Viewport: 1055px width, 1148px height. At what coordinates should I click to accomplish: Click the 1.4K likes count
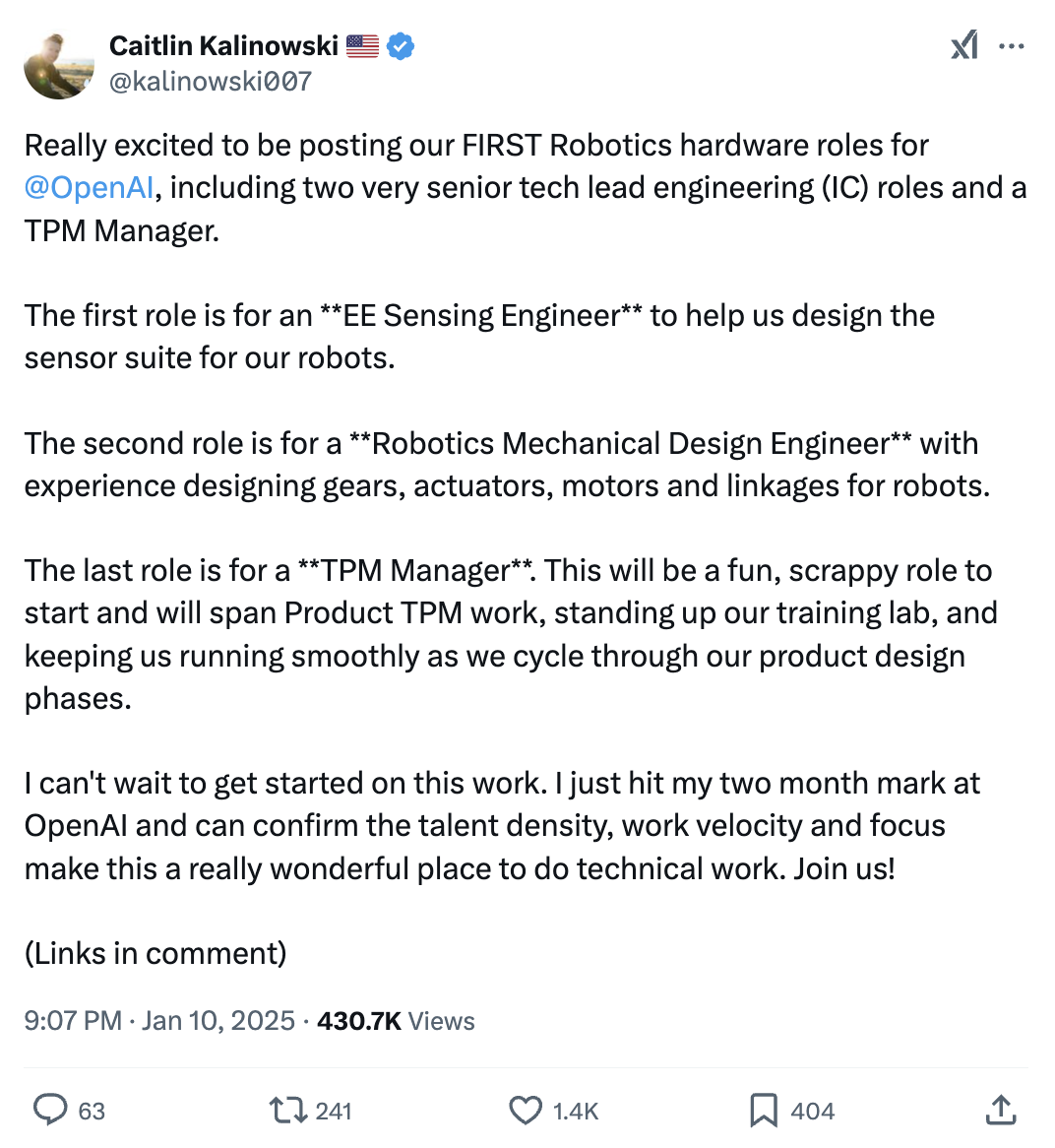pyautogui.click(x=576, y=1112)
